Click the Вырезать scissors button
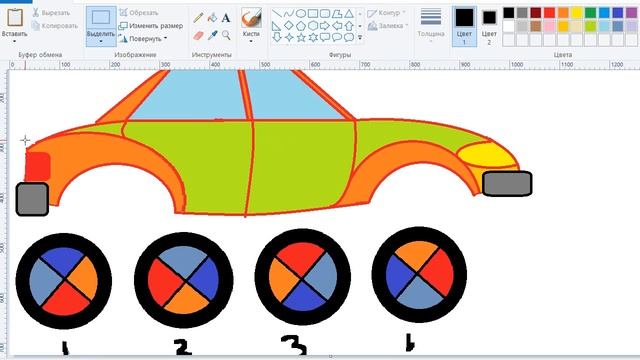The width and height of the screenshot is (640, 360). click(x=51, y=13)
